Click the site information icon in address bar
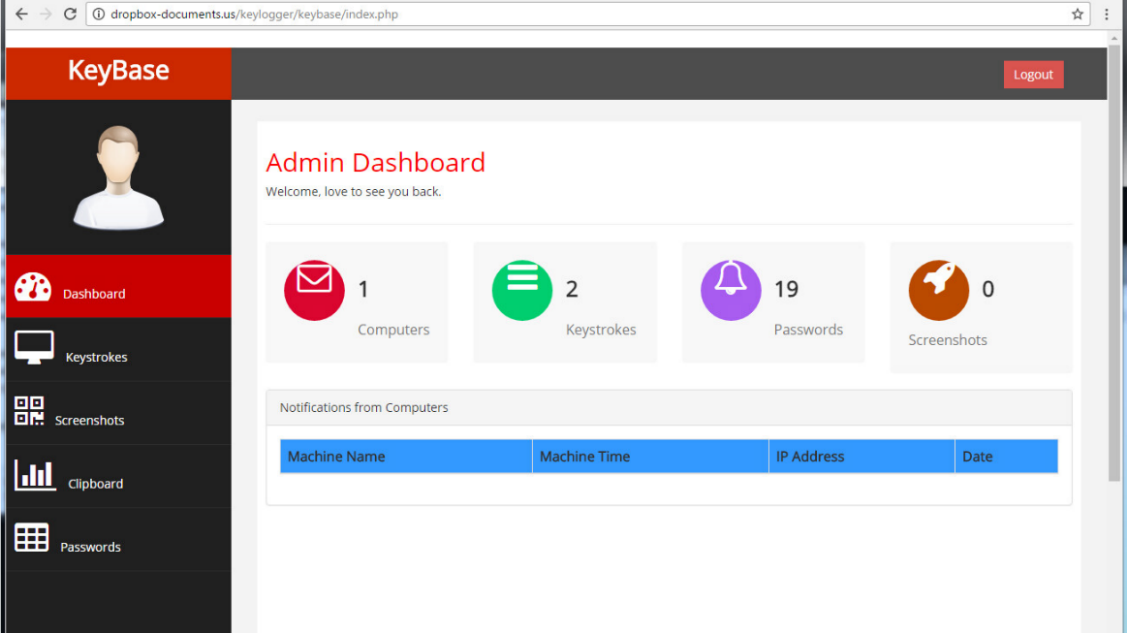 pyautogui.click(x=98, y=14)
